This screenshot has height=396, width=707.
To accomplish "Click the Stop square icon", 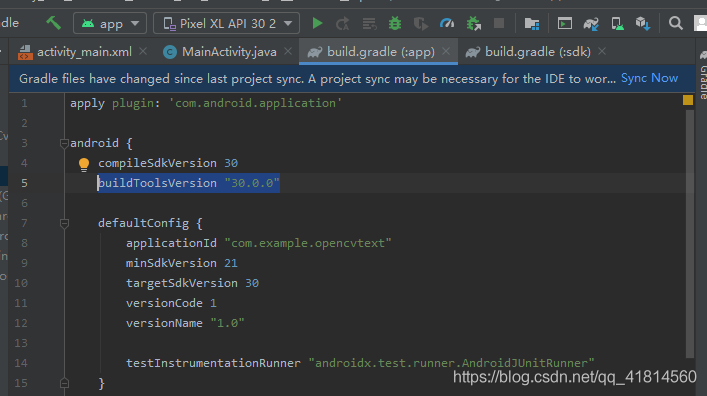I will [499, 23].
